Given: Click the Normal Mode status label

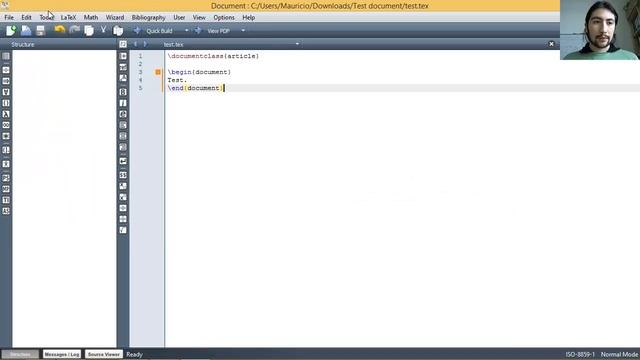Looking at the screenshot, I should (x=619, y=354).
